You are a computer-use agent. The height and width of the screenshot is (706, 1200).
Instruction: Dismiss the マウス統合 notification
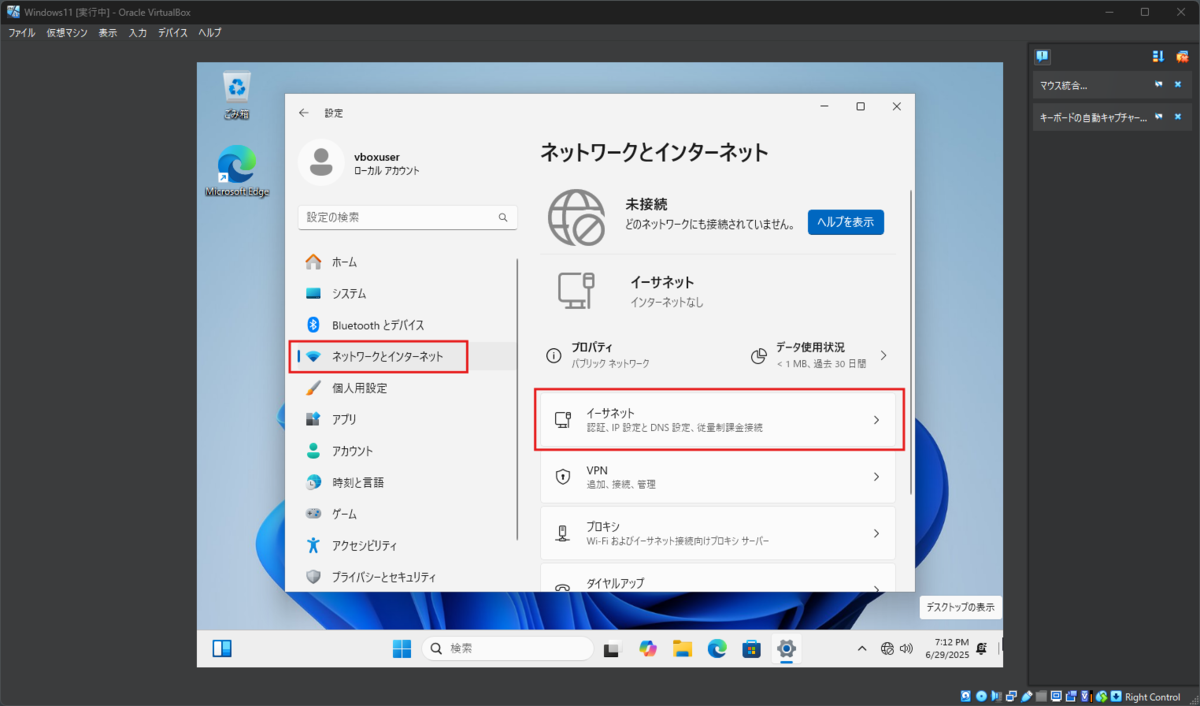[x=1178, y=84]
